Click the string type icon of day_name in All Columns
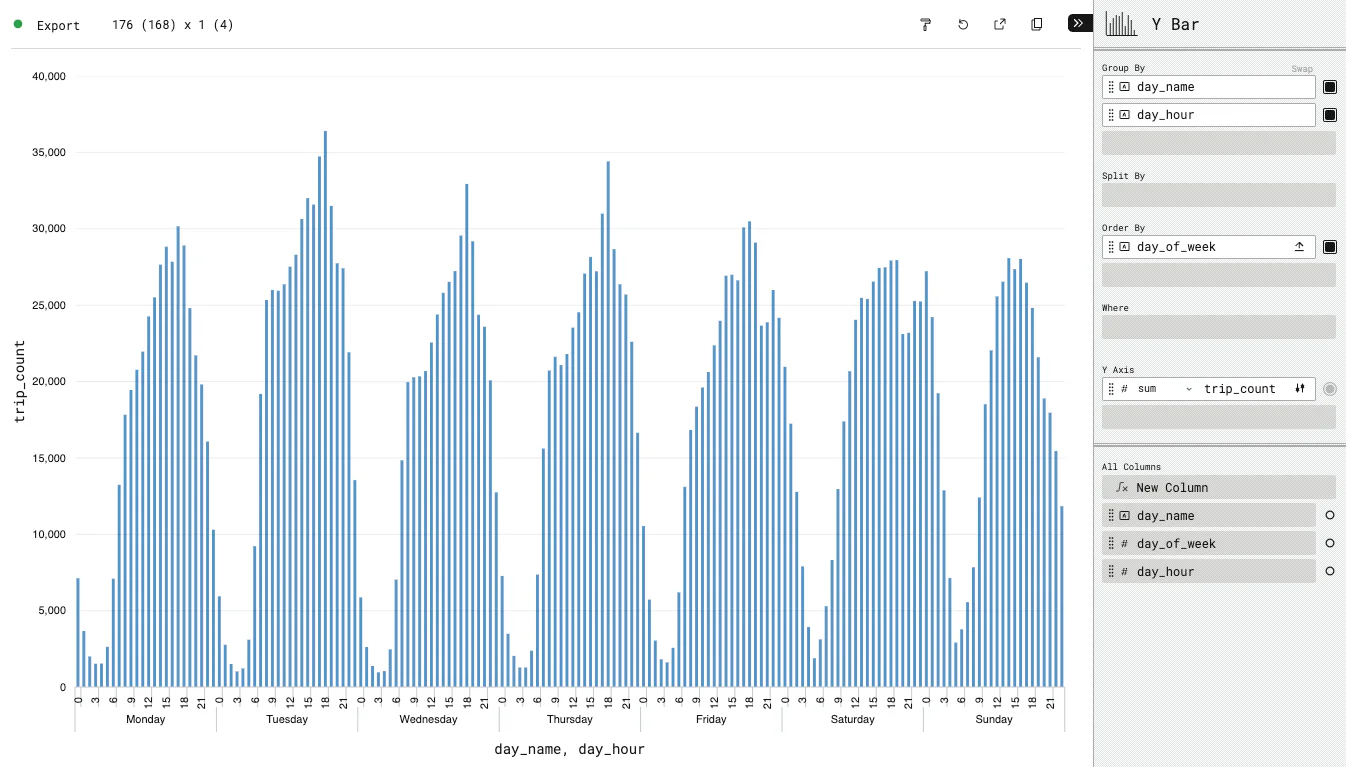This screenshot has height=767, width=1346. (1124, 516)
